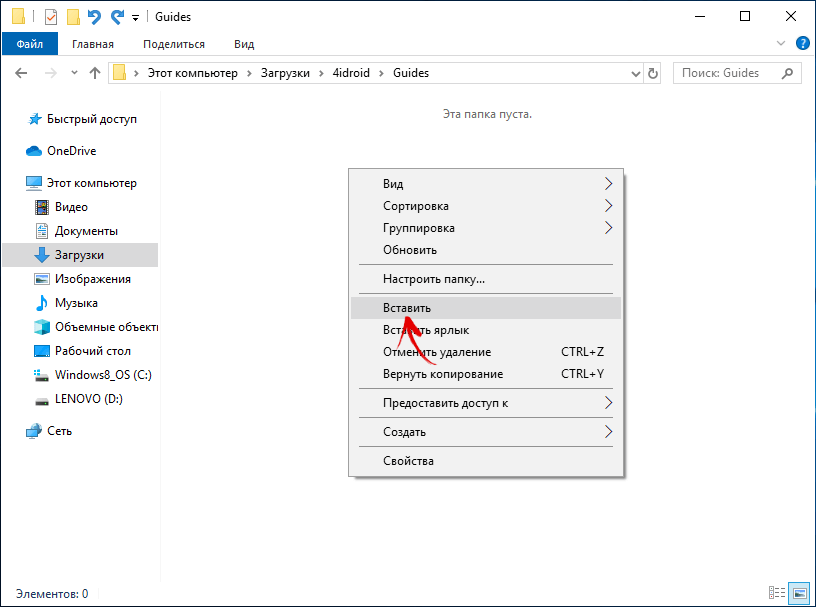The height and width of the screenshot is (607, 816).
Task: Switch to details view in status bar
Action: (777, 594)
